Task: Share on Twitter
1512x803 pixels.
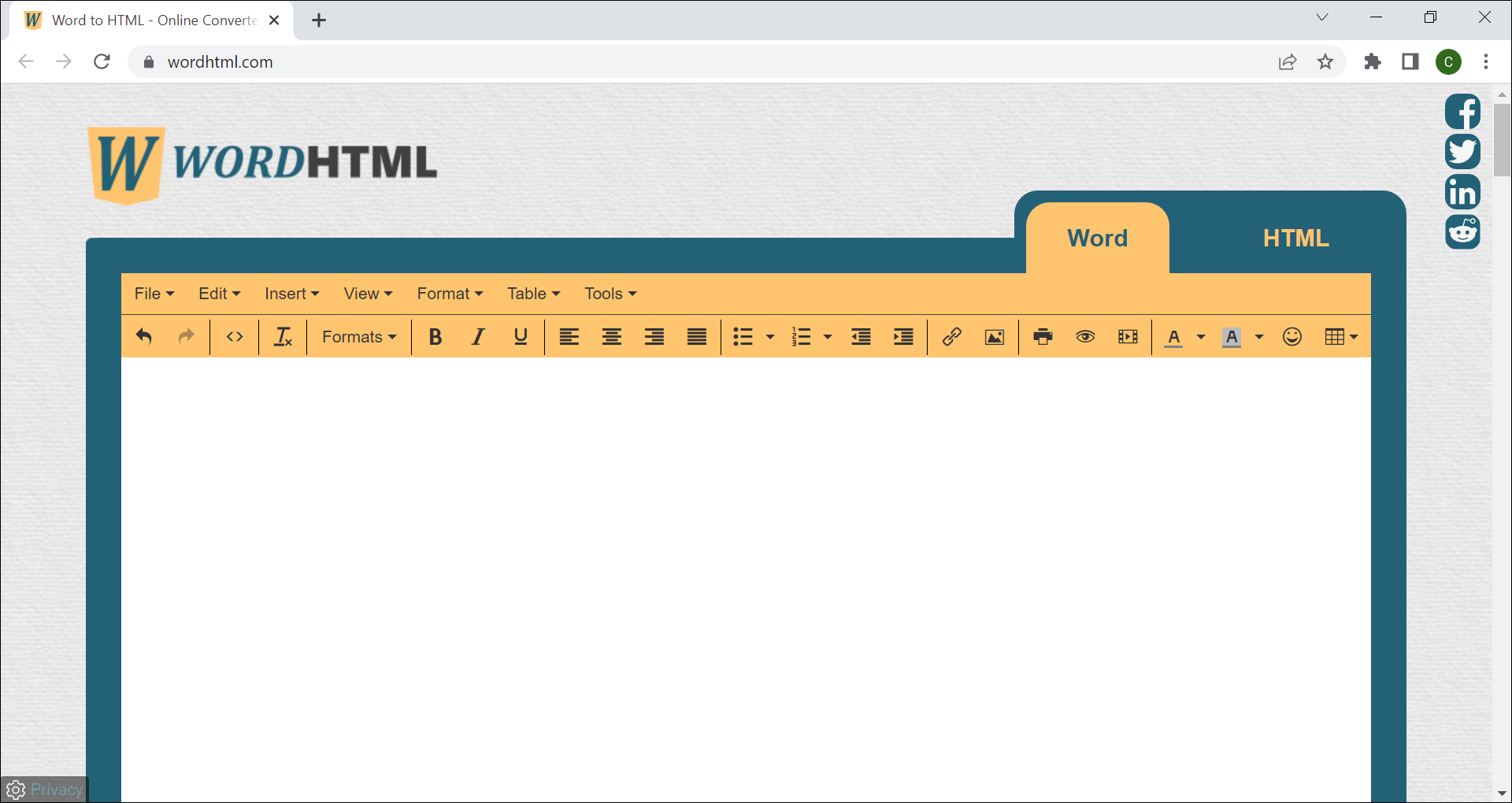Action: pos(1462,151)
